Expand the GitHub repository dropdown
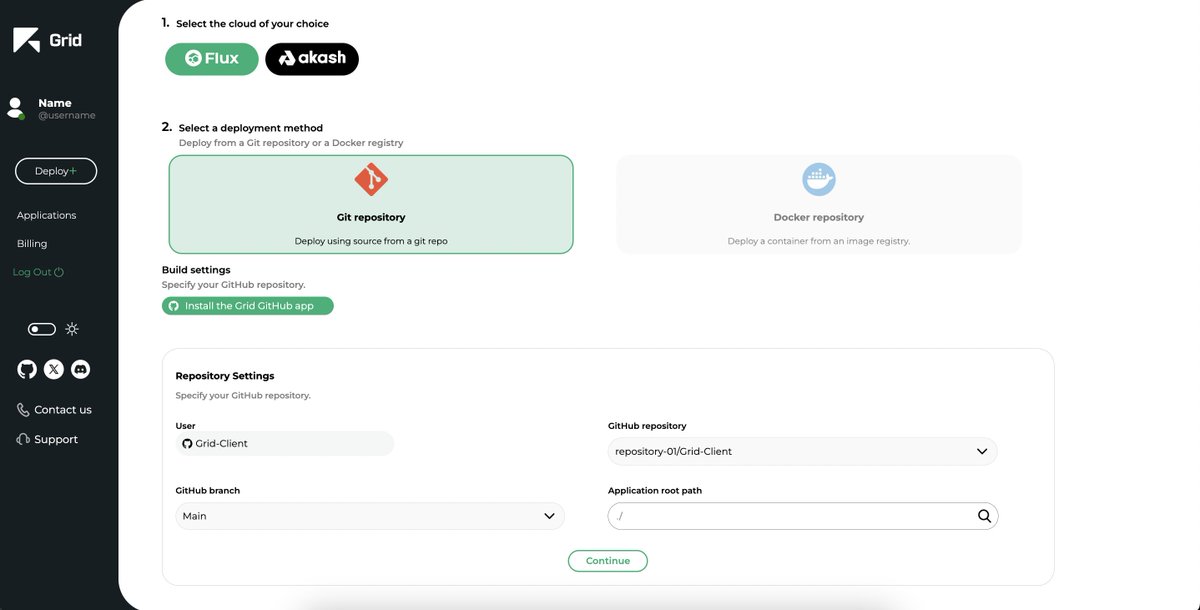The height and width of the screenshot is (610, 1200). click(803, 451)
